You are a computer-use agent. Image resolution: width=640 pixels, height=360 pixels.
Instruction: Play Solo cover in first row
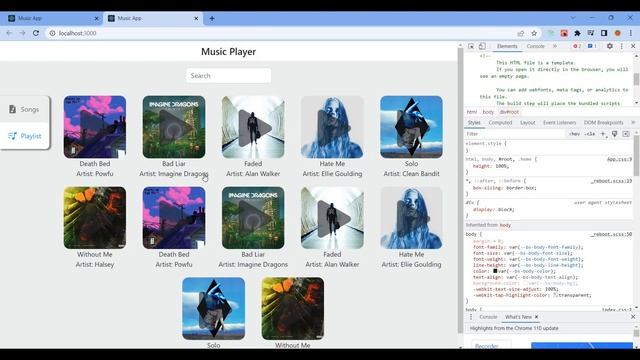[x=411, y=127]
